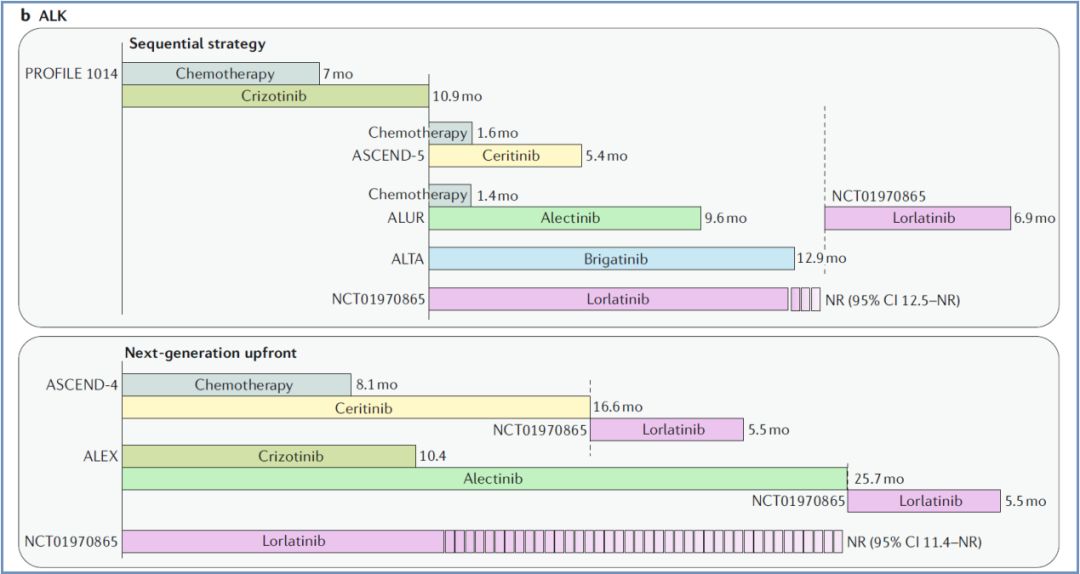Viewport: 1080px width, 574px height.
Task: Click the '9.6 mo' value
Action: click(x=725, y=219)
